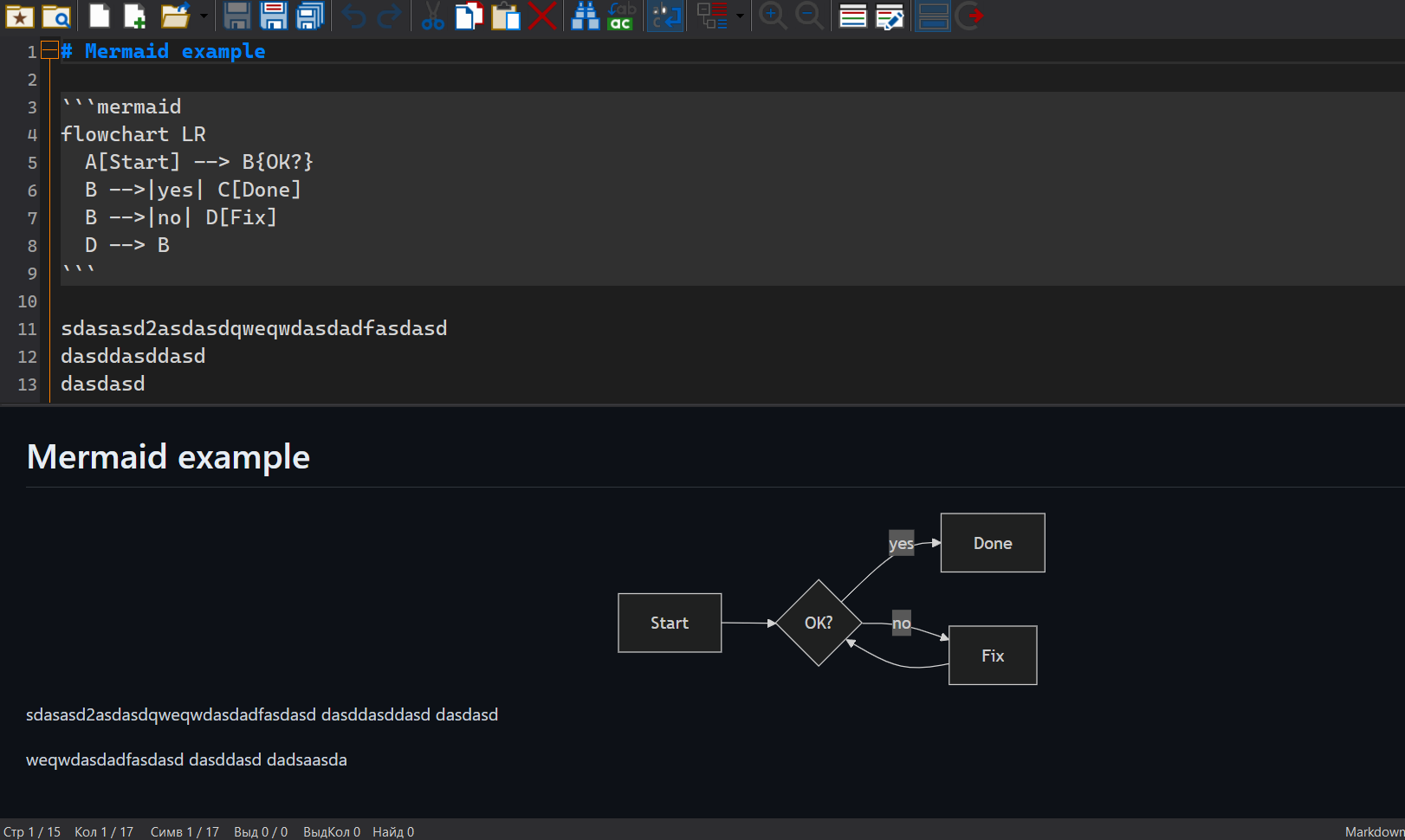Click the 'yes' edge label
The width and height of the screenshot is (1405, 840).
pyautogui.click(x=901, y=543)
